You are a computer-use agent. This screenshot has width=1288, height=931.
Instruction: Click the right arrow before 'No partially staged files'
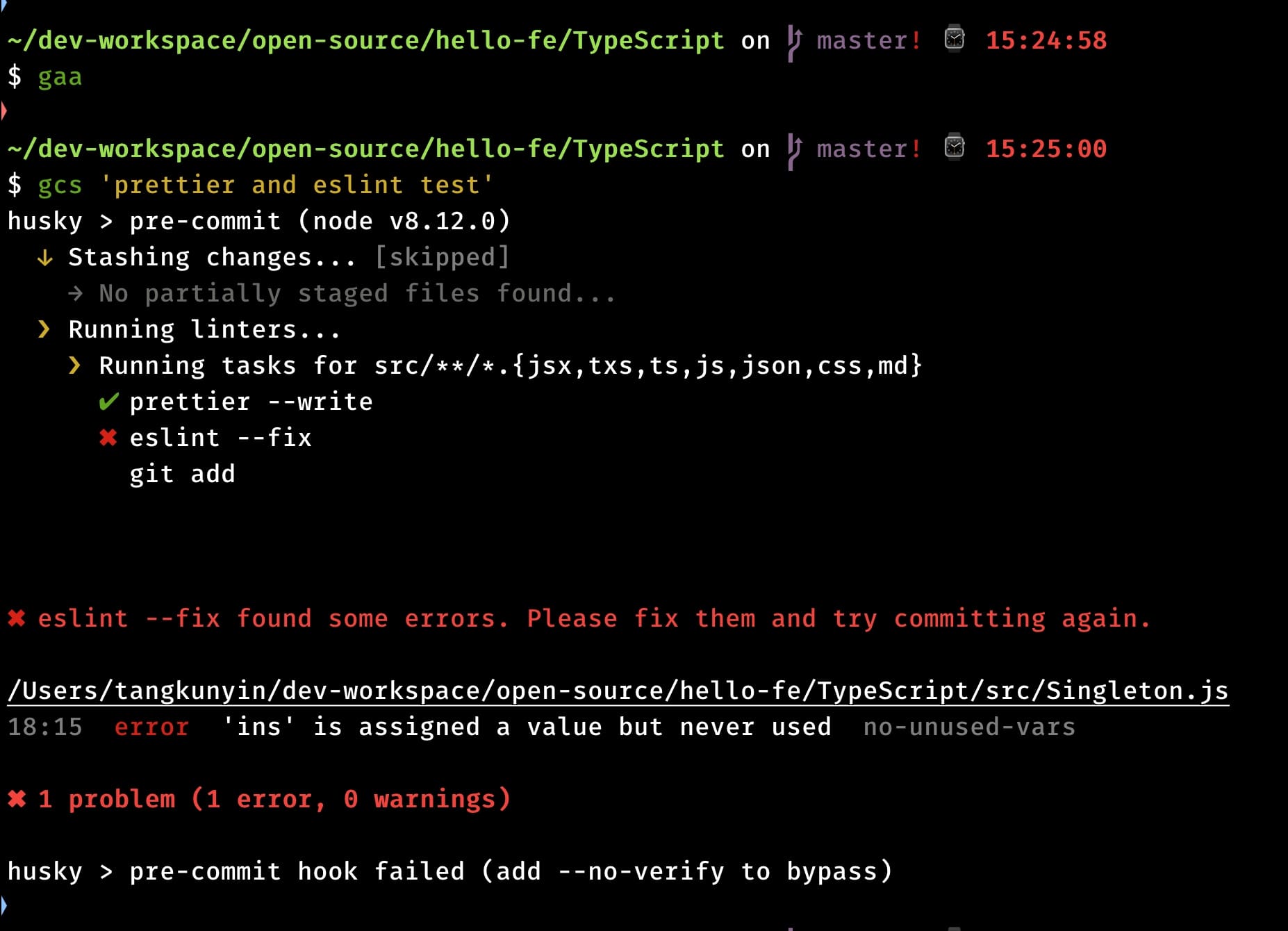click(x=76, y=294)
